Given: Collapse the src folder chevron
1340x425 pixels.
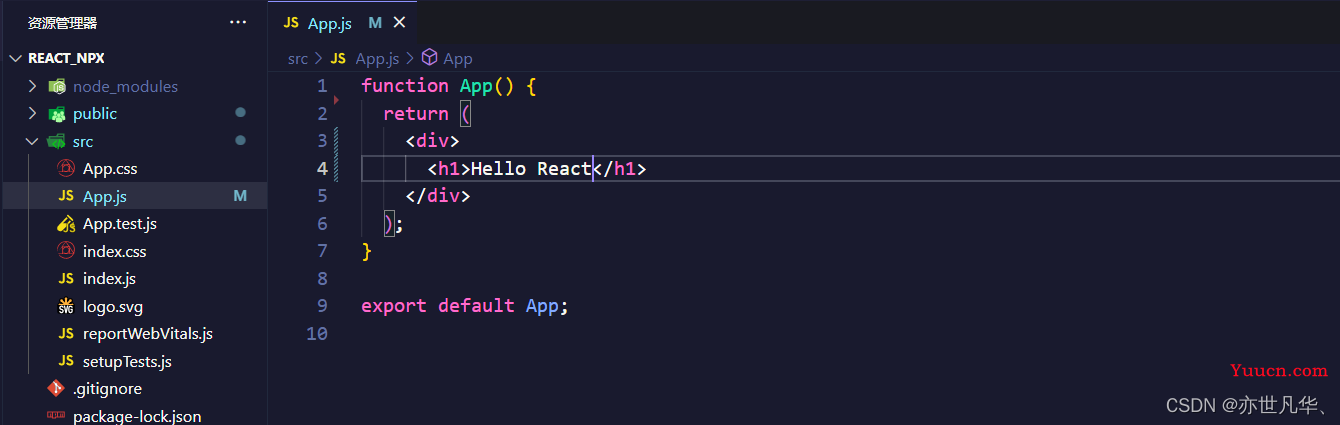Looking at the screenshot, I should (33, 141).
